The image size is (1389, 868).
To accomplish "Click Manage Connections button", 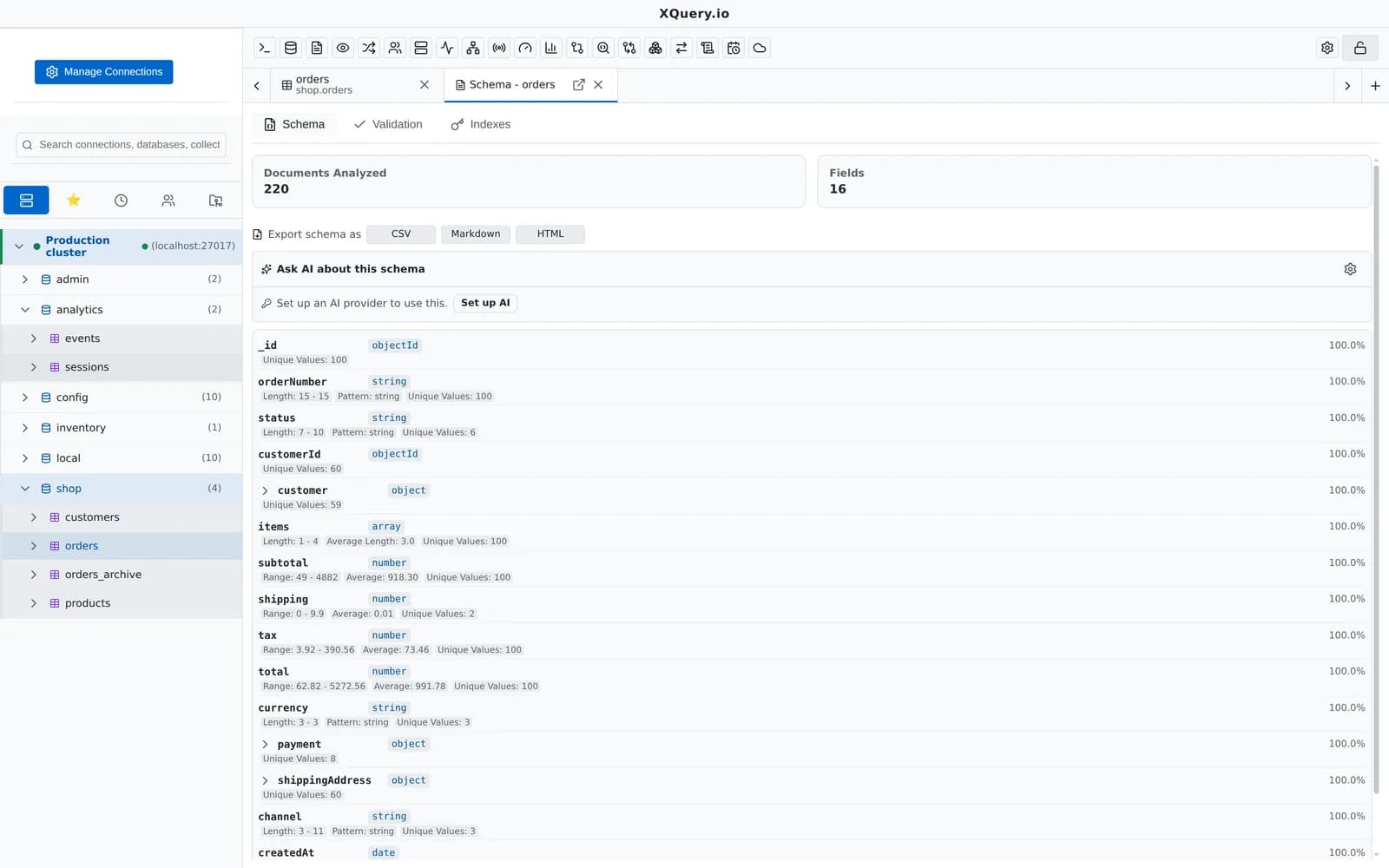I will coord(104,72).
